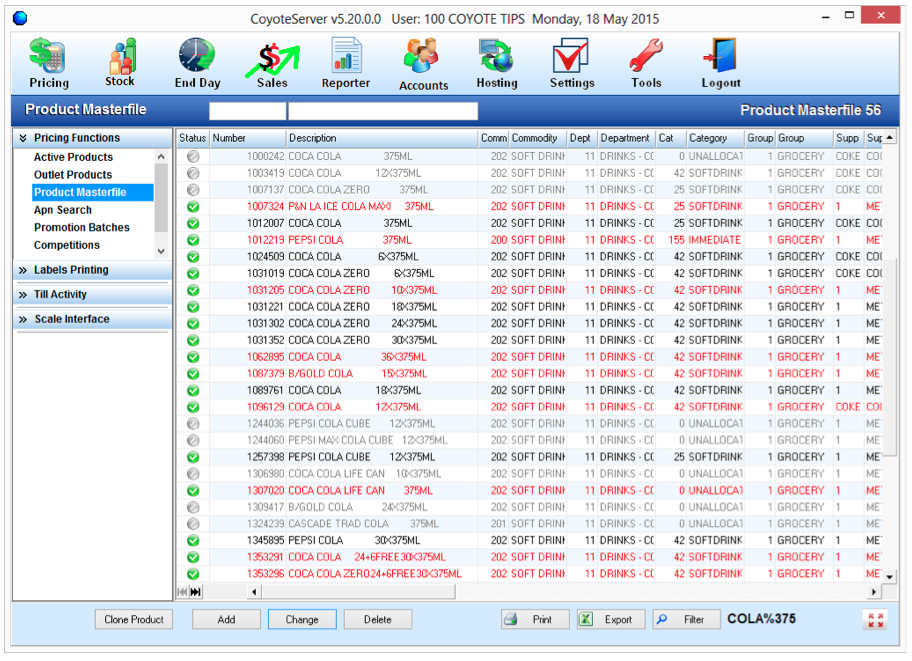Click the full-screen expand icon beside COLA%375
This screenshot has height=661, width=912.
point(875,620)
